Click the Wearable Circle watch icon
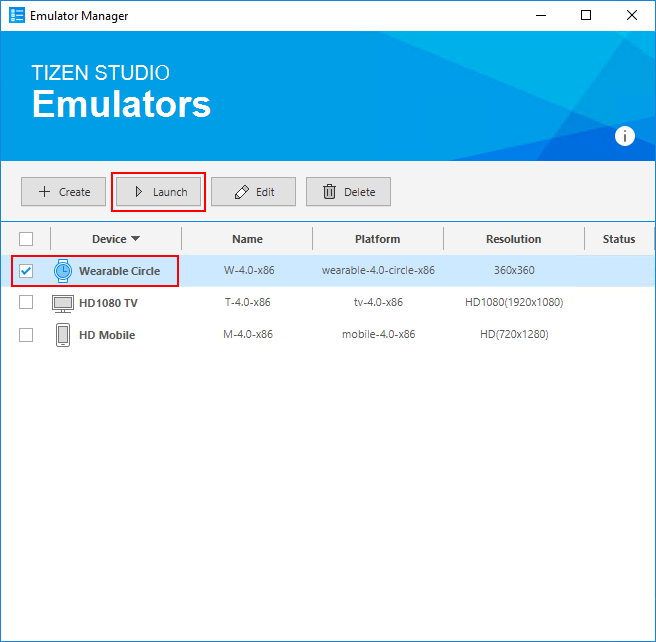The width and height of the screenshot is (656, 642). click(x=63, y=271)
